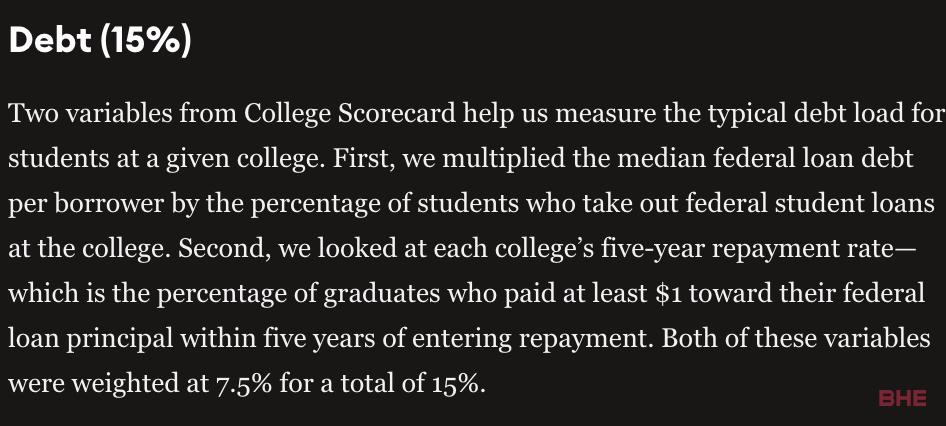
Task: Click the "$1" amount in the text
Action: coord(672,293)
